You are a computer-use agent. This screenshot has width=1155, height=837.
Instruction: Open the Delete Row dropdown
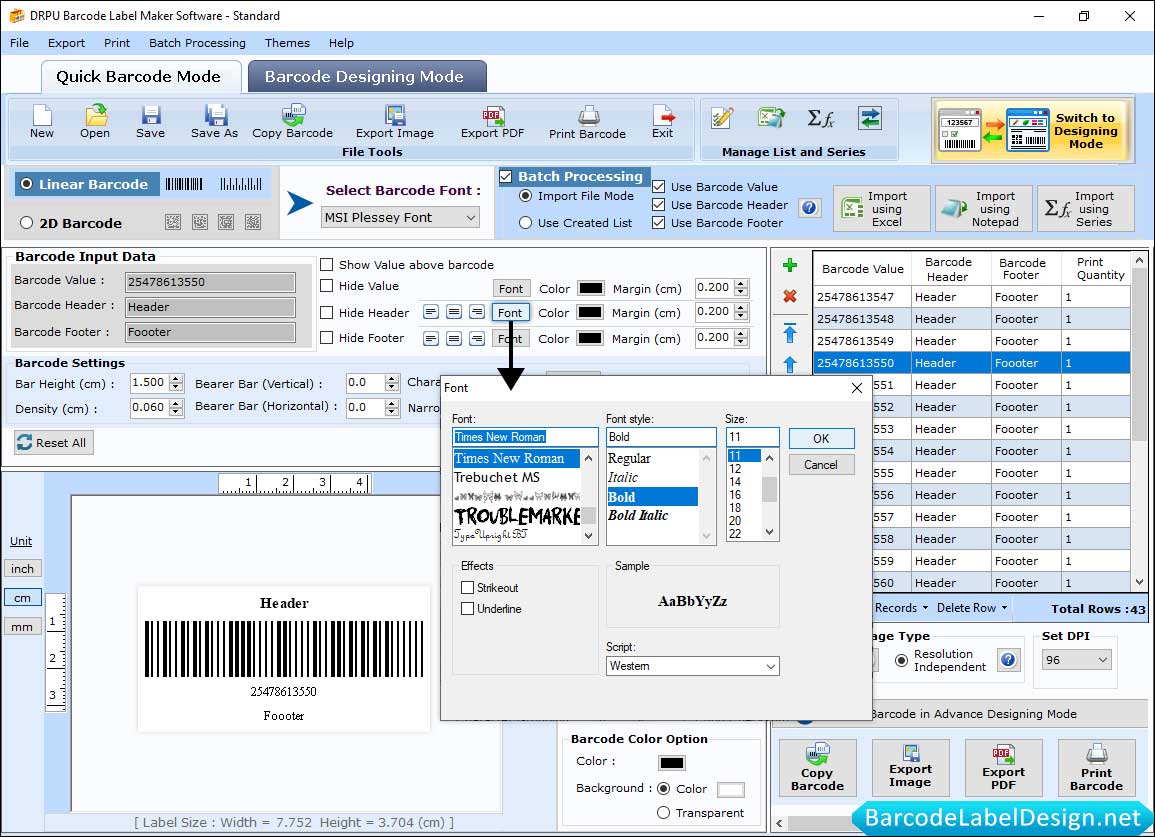pyautogui.click(x=972, y=608)
